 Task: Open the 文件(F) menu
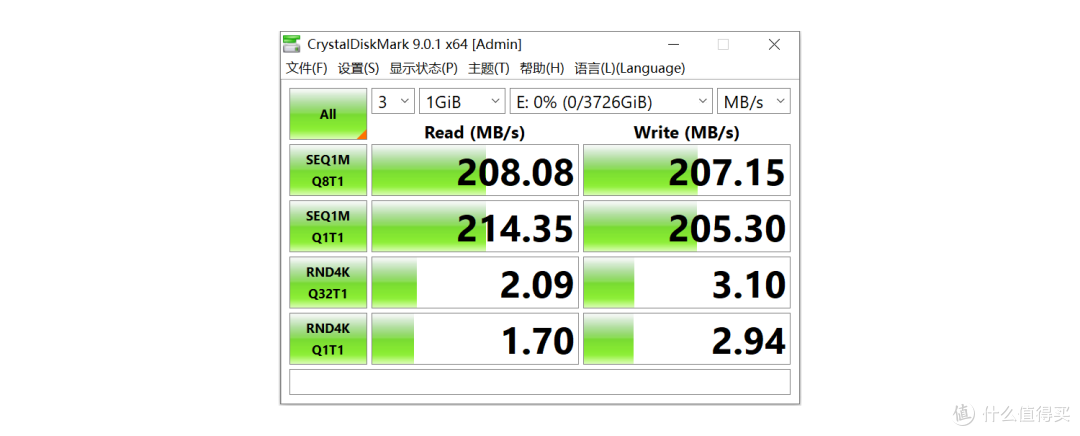307,68
